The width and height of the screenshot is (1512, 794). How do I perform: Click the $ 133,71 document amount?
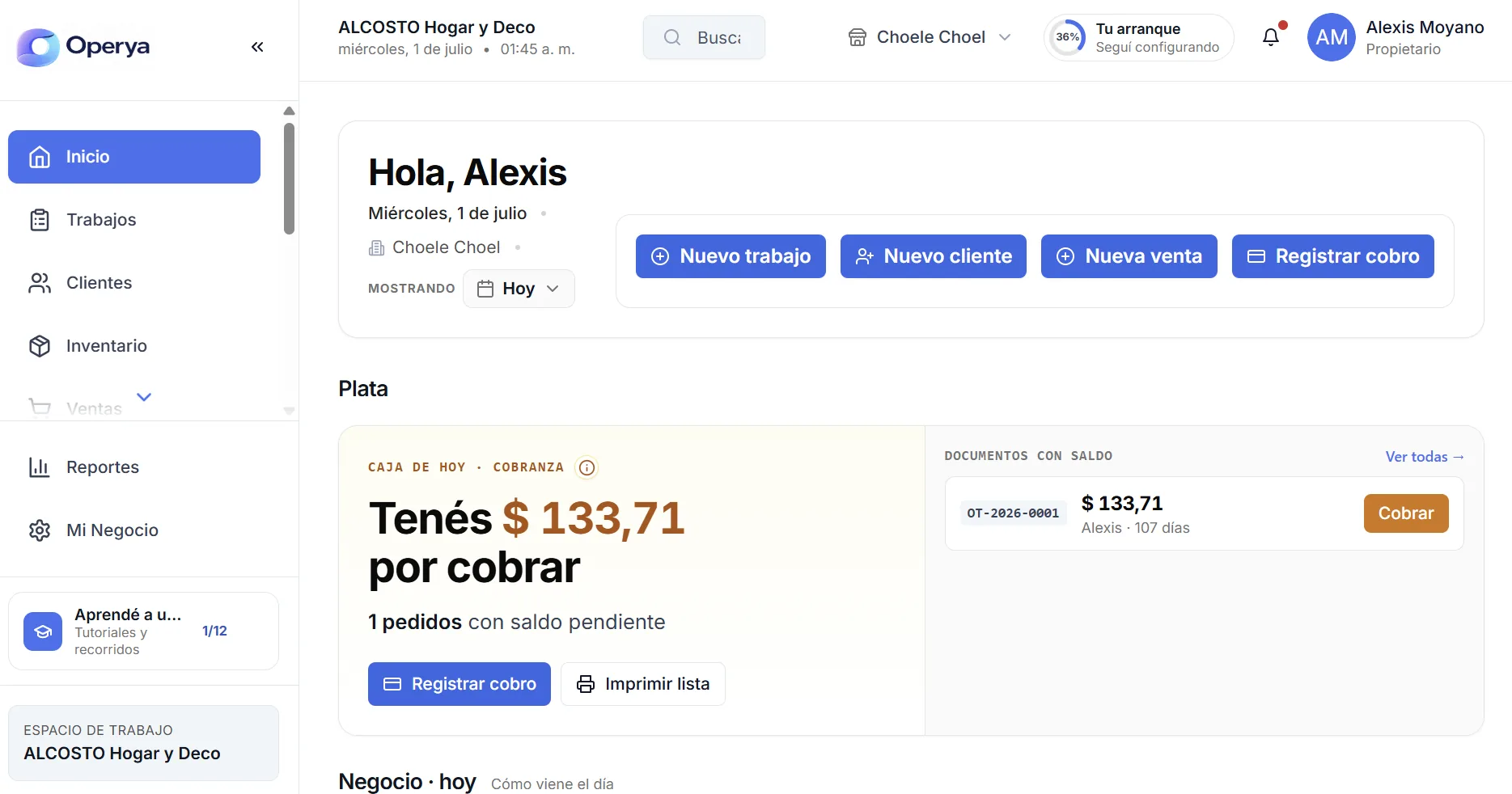[x=1122, y=504]
